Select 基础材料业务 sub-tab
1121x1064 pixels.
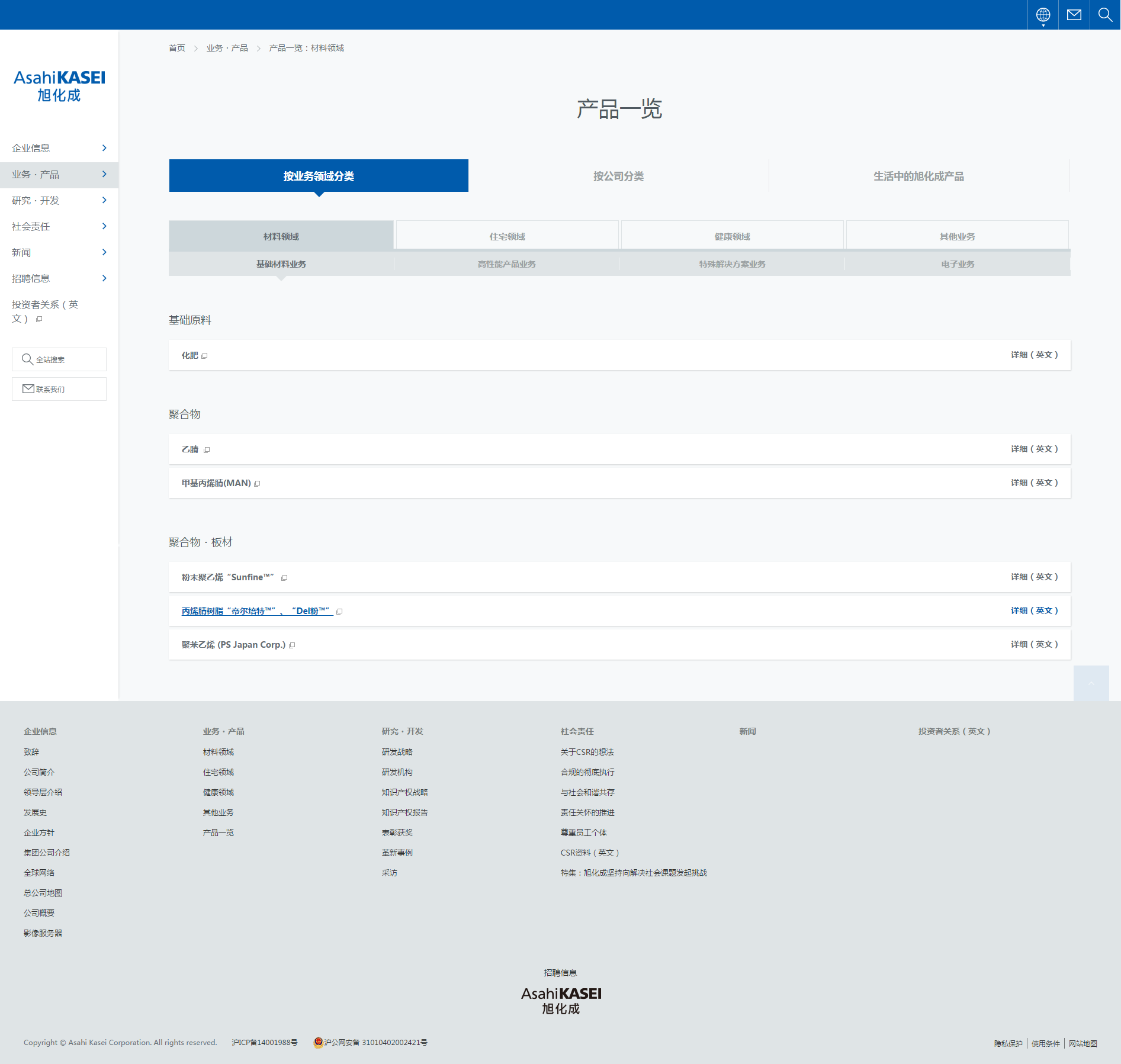(281, 264)
